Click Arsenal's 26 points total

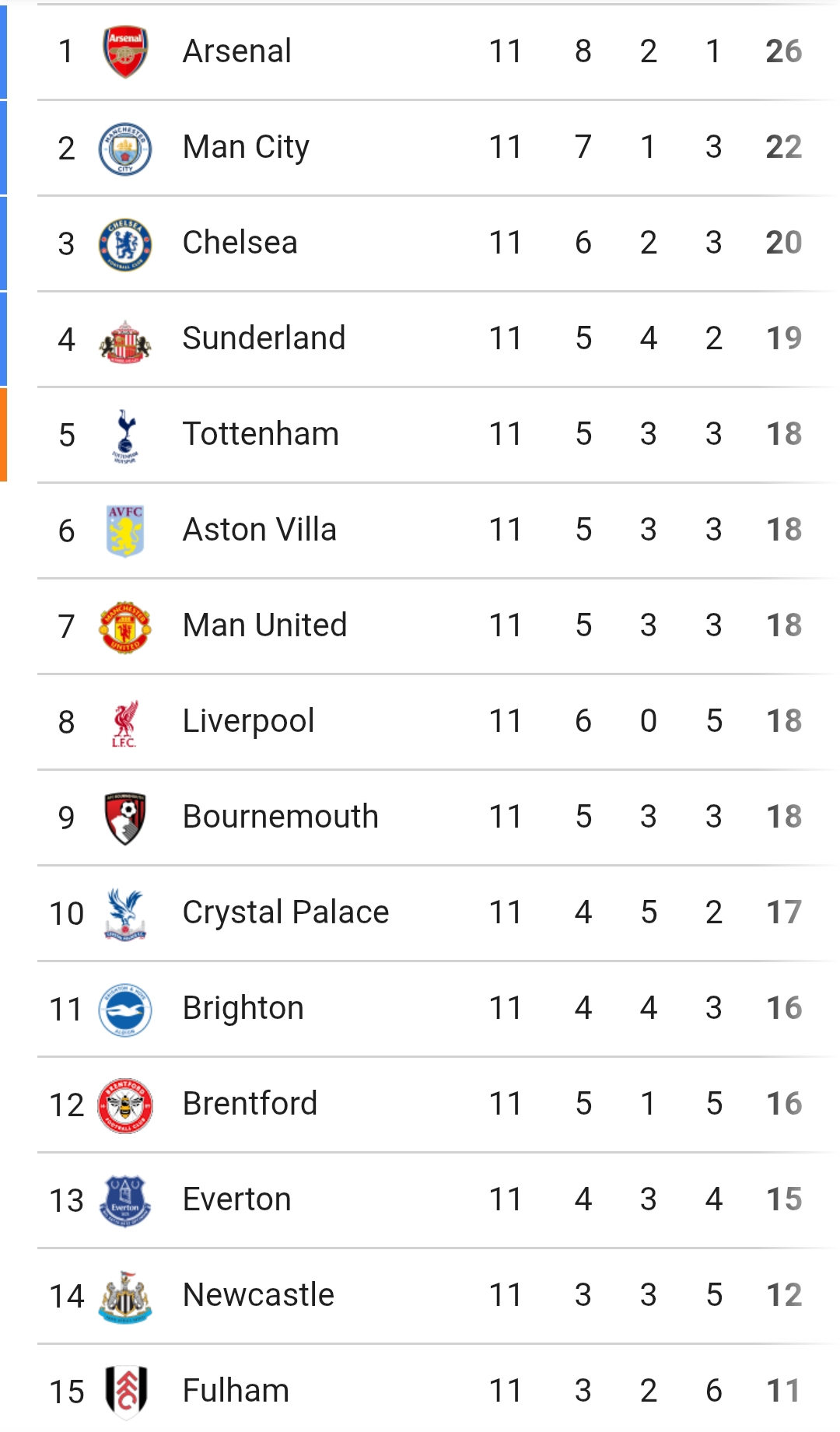[x=783, y=51]
